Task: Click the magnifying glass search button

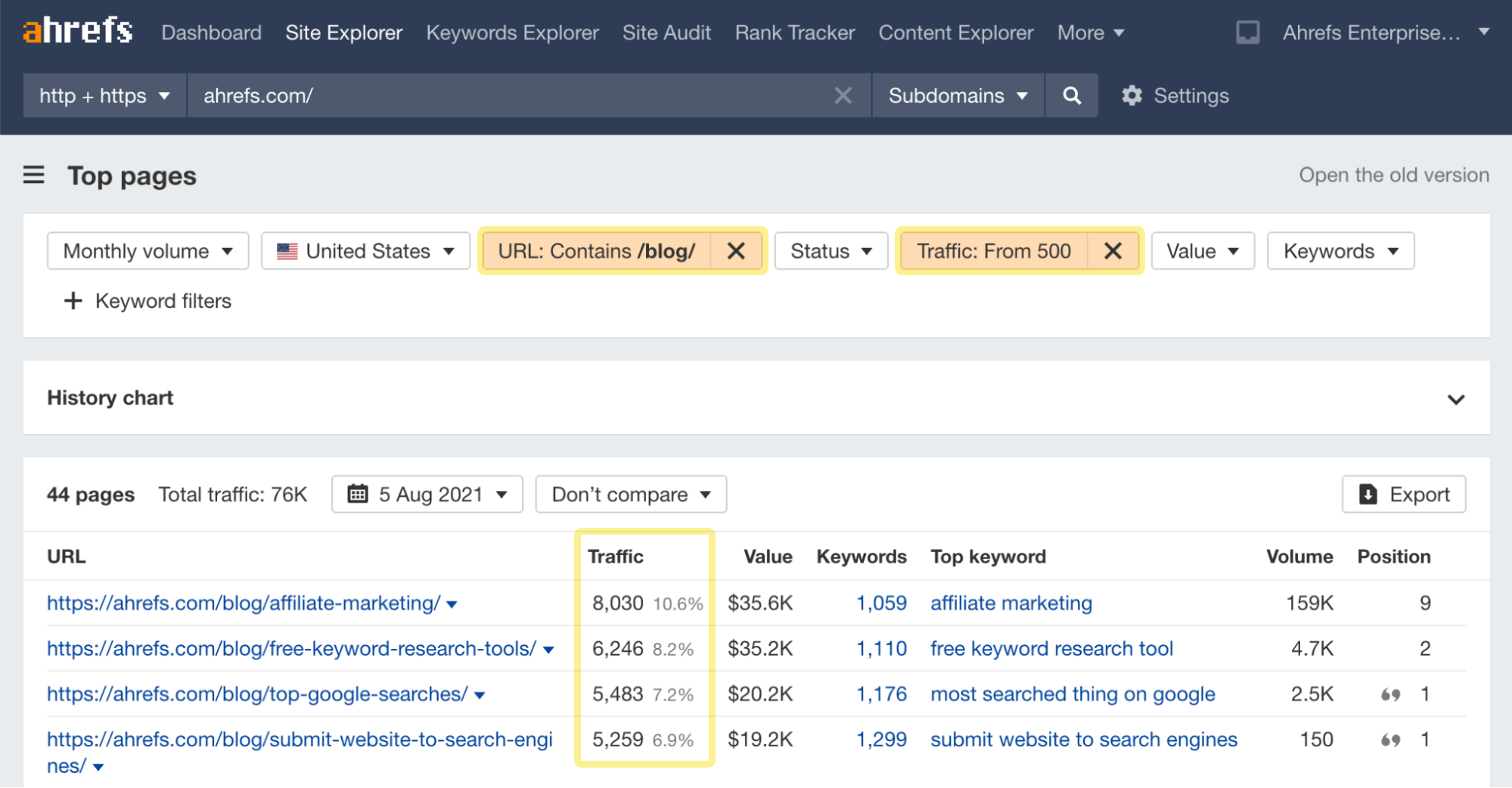Action: click(x=1071, y=96)
